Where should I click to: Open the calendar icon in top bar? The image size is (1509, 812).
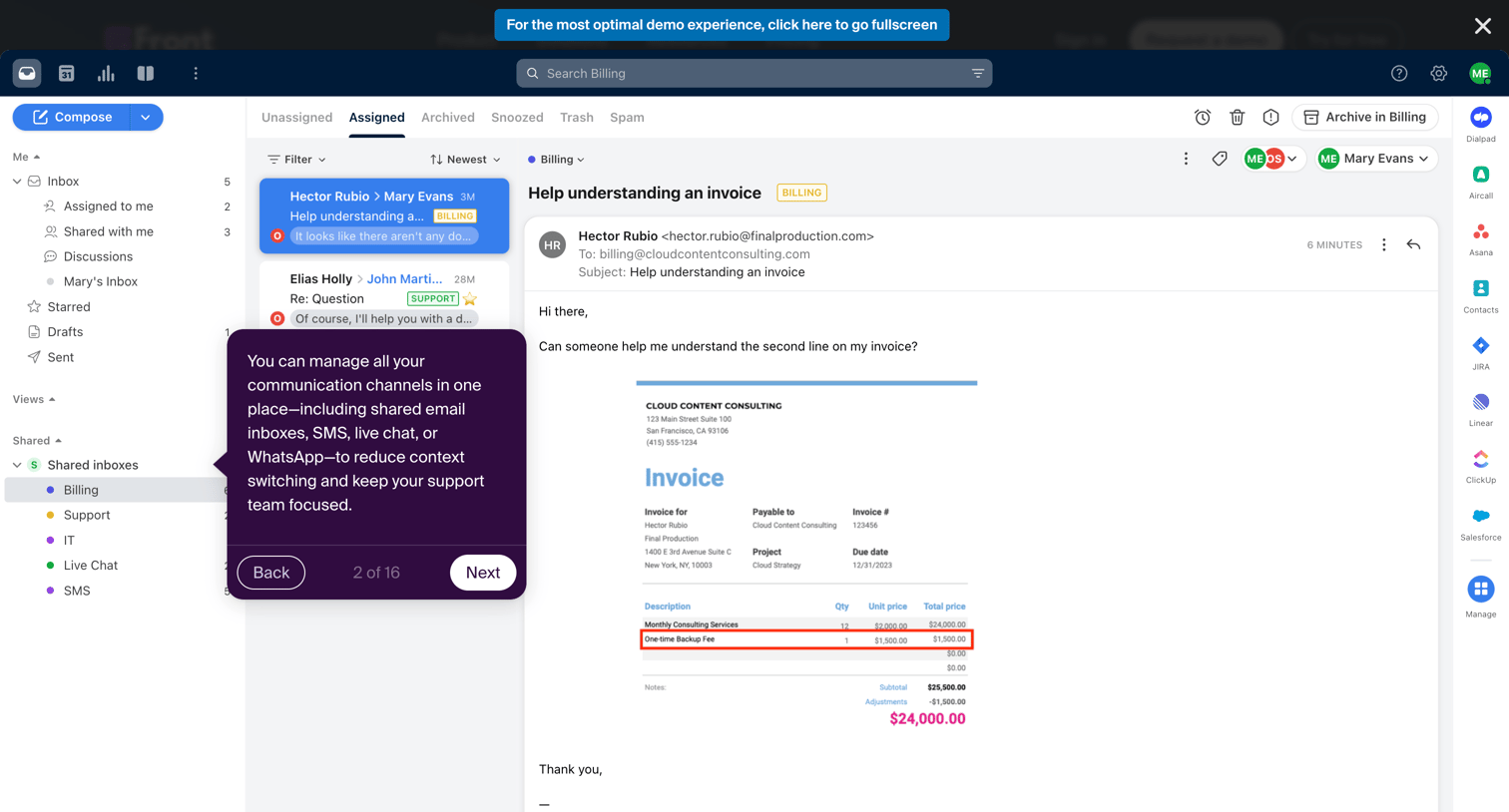click(66, 73)
